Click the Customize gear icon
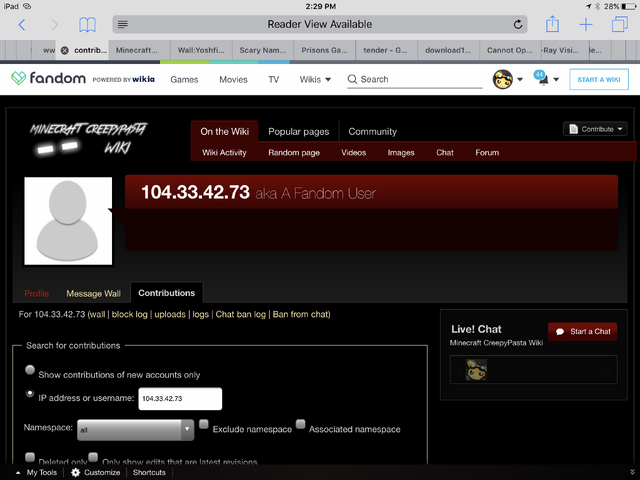 pos(76,472)
